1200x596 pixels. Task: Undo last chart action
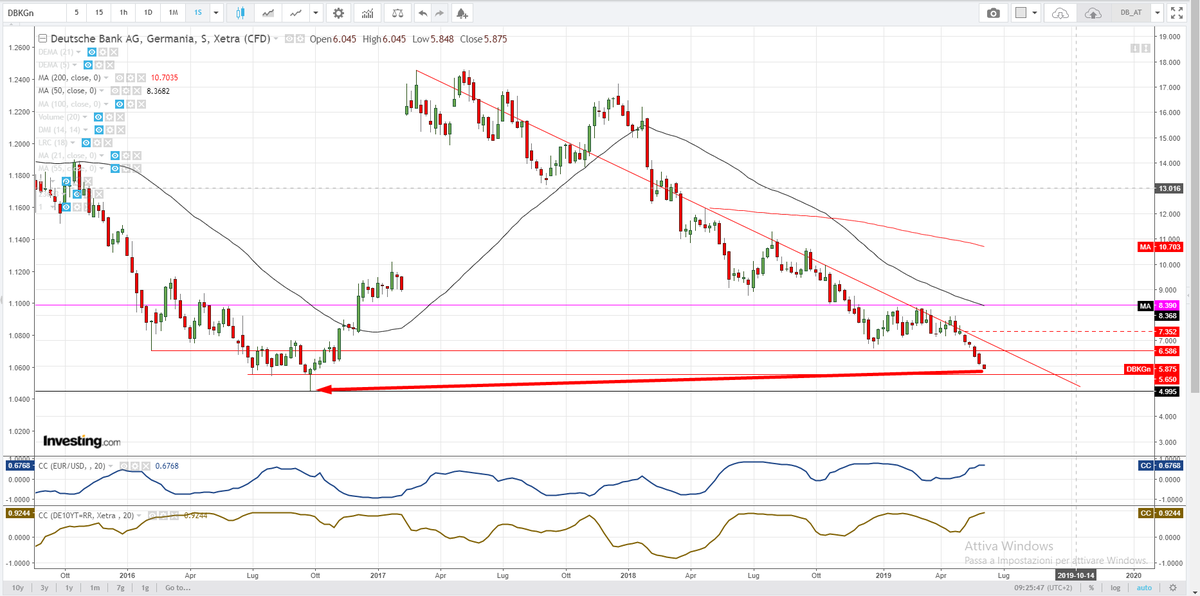pos(423,13)
